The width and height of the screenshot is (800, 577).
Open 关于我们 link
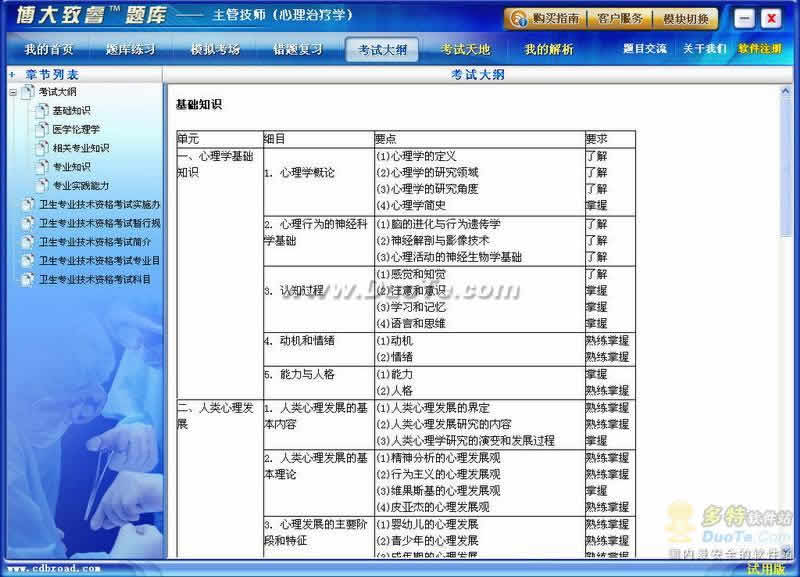(x=705, y=49)
